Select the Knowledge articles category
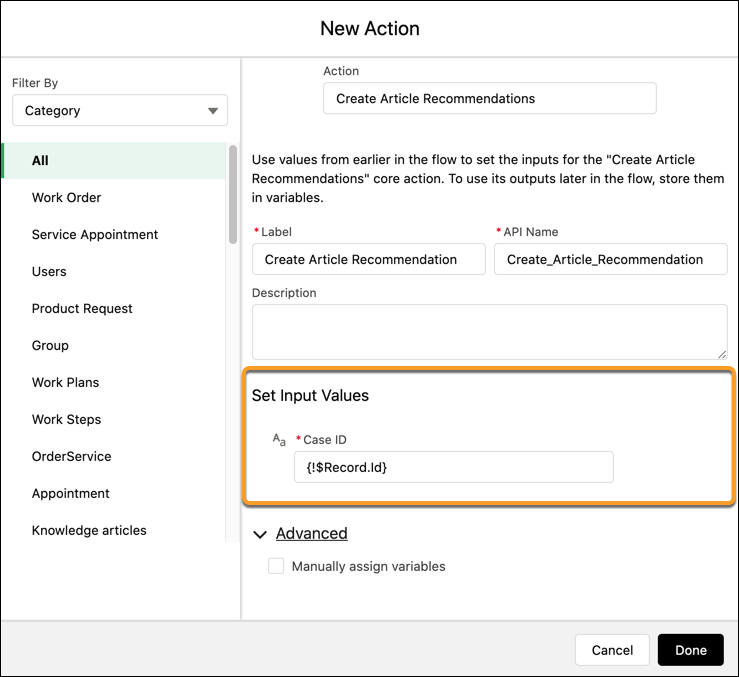Image resolution: width=739 pixels, height=677 pixels. (x=114, y=530)
